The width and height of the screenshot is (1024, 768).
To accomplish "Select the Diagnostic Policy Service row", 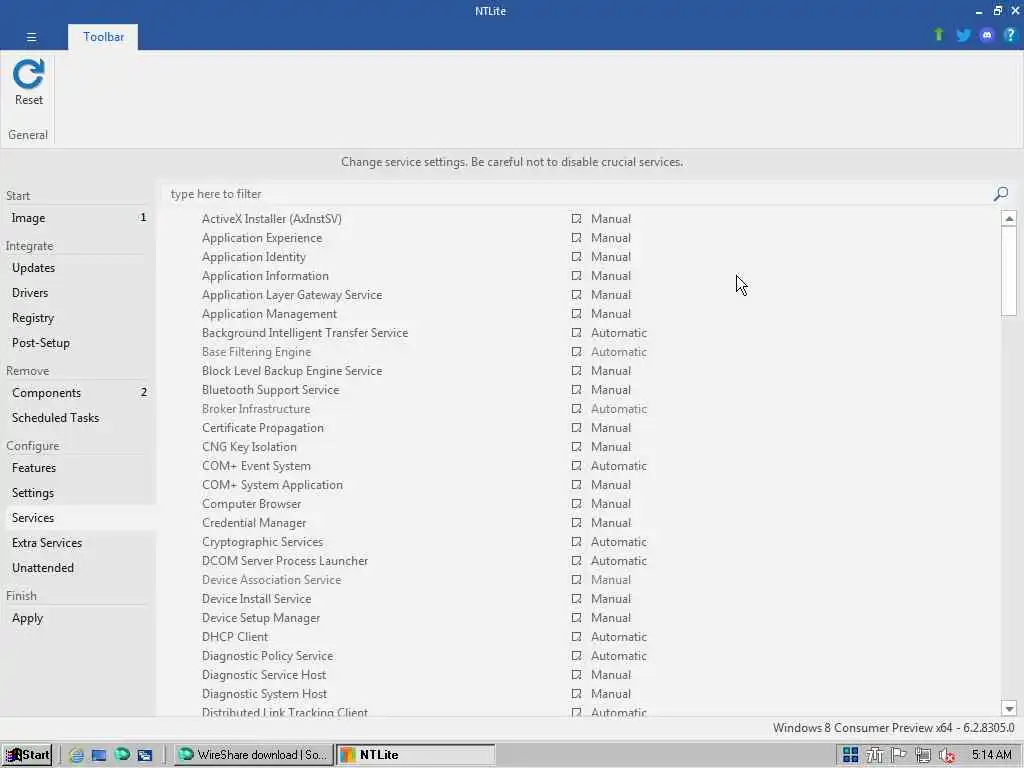I will tap(581, 656).
